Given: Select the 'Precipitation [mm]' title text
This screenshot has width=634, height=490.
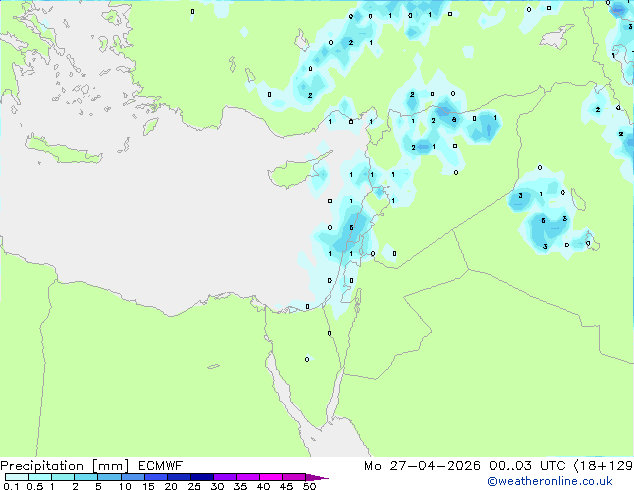Looking at the screenshot, I should [65, 466].
